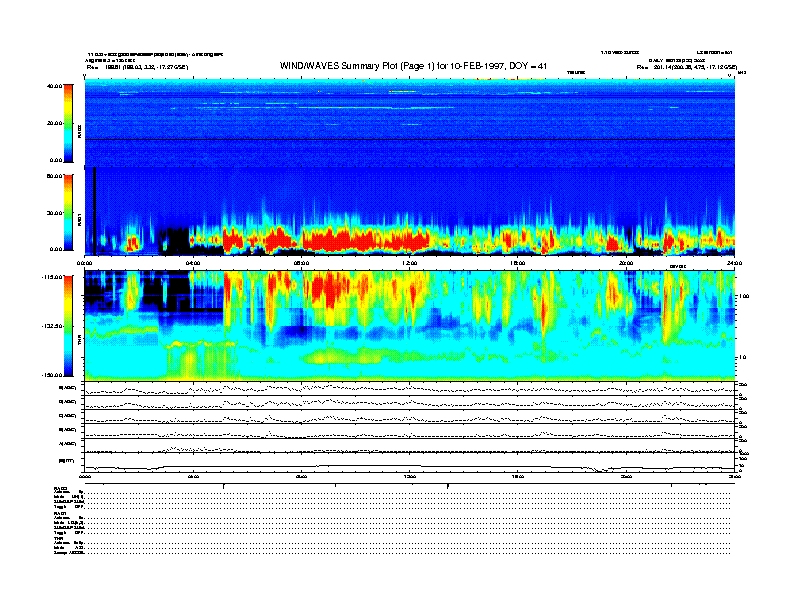Click the bottom-most line plot panel

[x=410, y=462]
